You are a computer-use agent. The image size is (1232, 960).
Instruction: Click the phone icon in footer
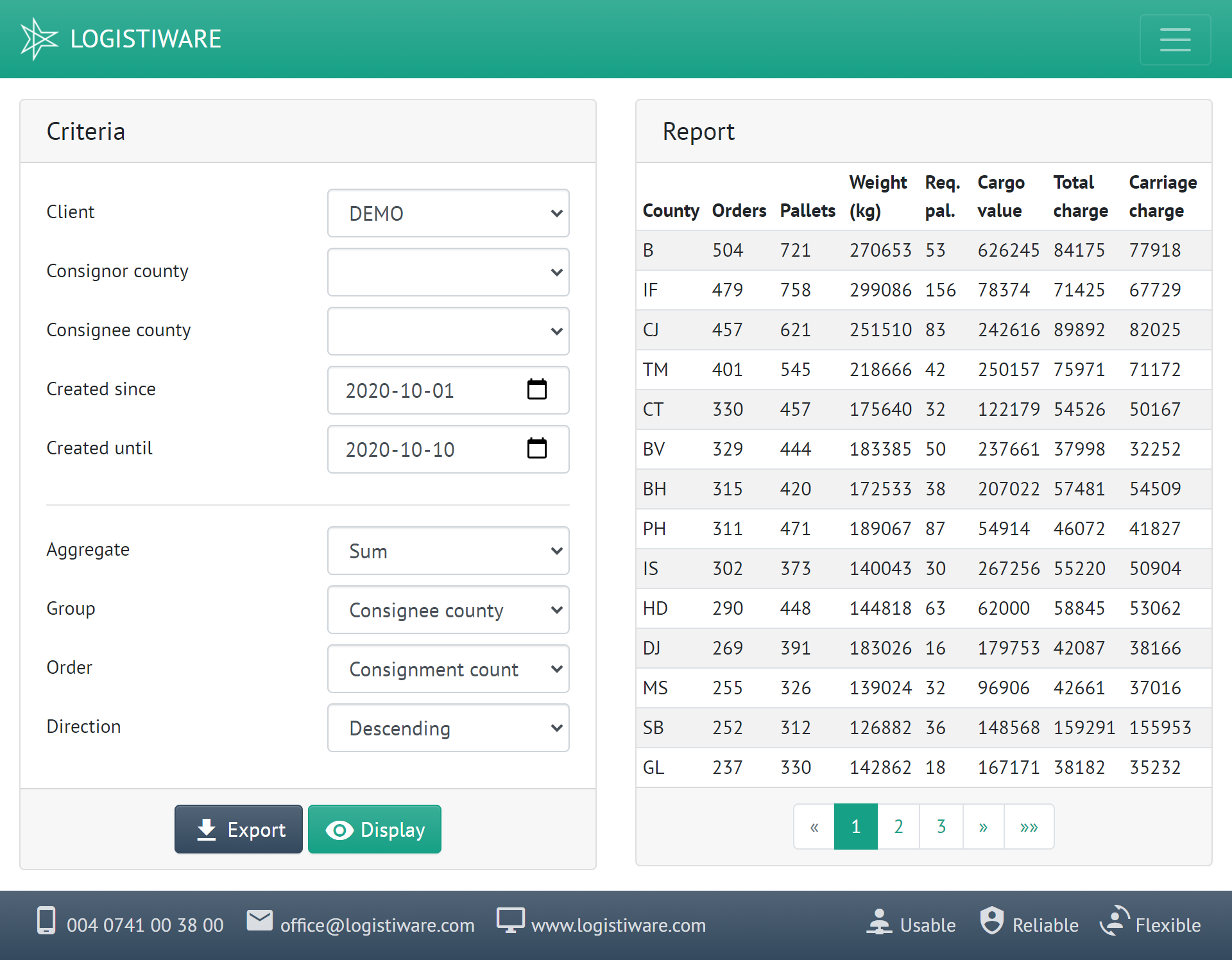46,921
